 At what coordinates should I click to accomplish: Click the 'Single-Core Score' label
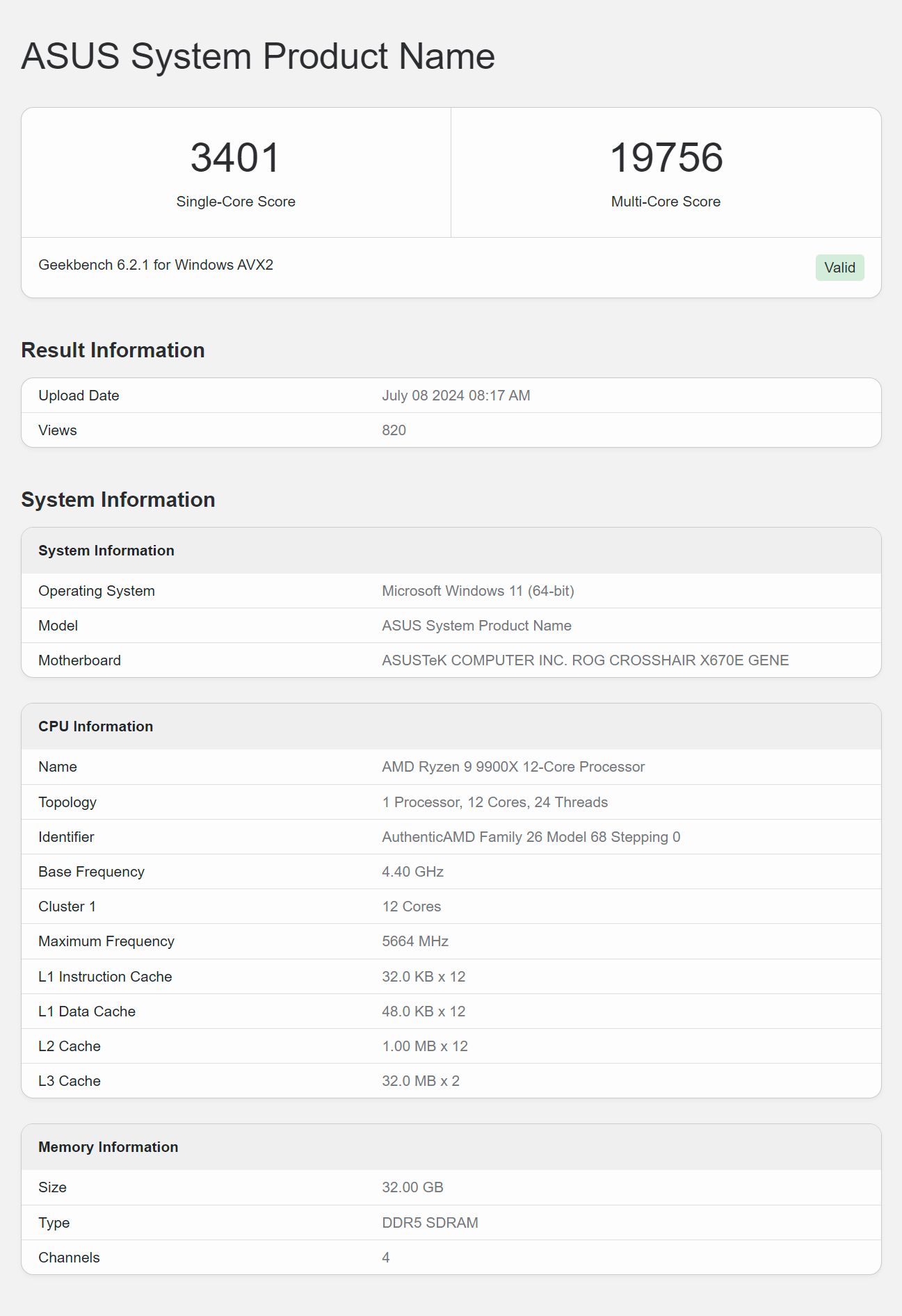(236, 202)
